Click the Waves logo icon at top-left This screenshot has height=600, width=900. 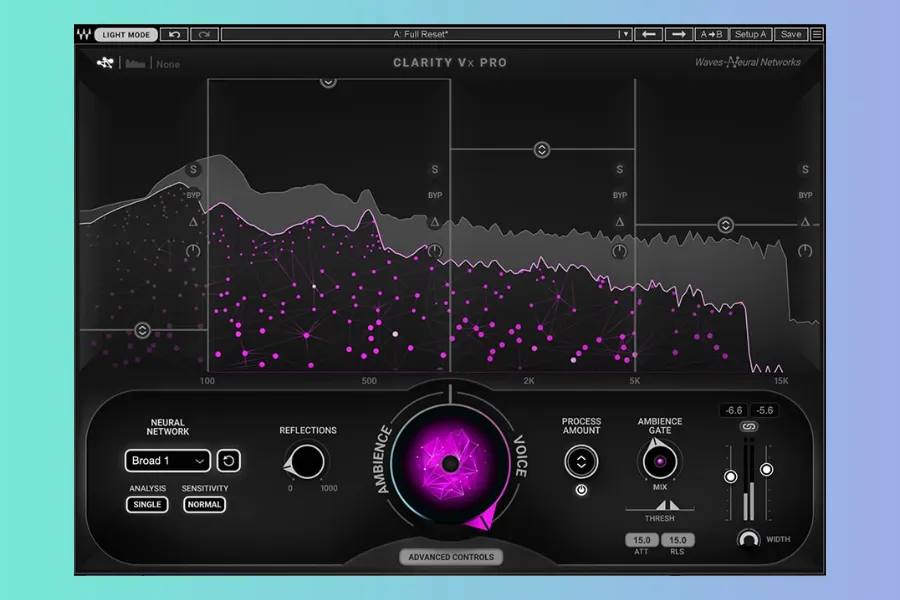coord(84,34)
